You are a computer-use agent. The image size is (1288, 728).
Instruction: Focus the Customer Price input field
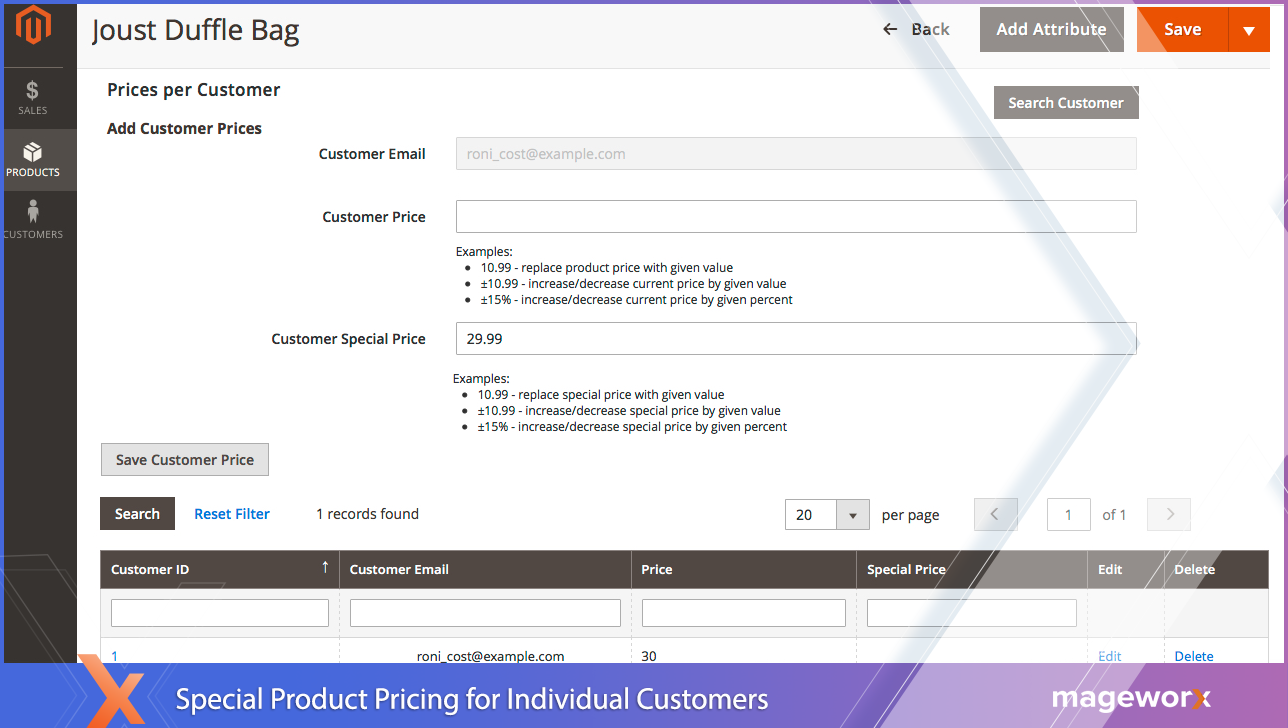pos(795,217)
